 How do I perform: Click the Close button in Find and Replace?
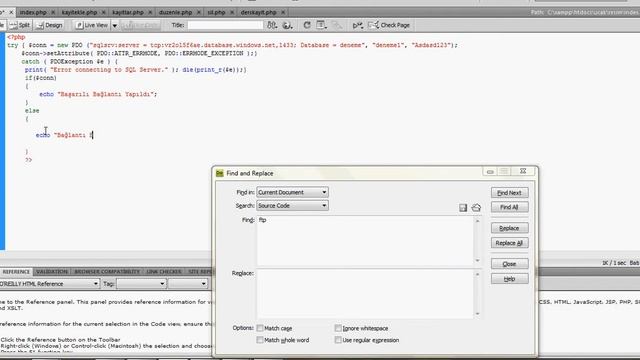pos(509,264)
